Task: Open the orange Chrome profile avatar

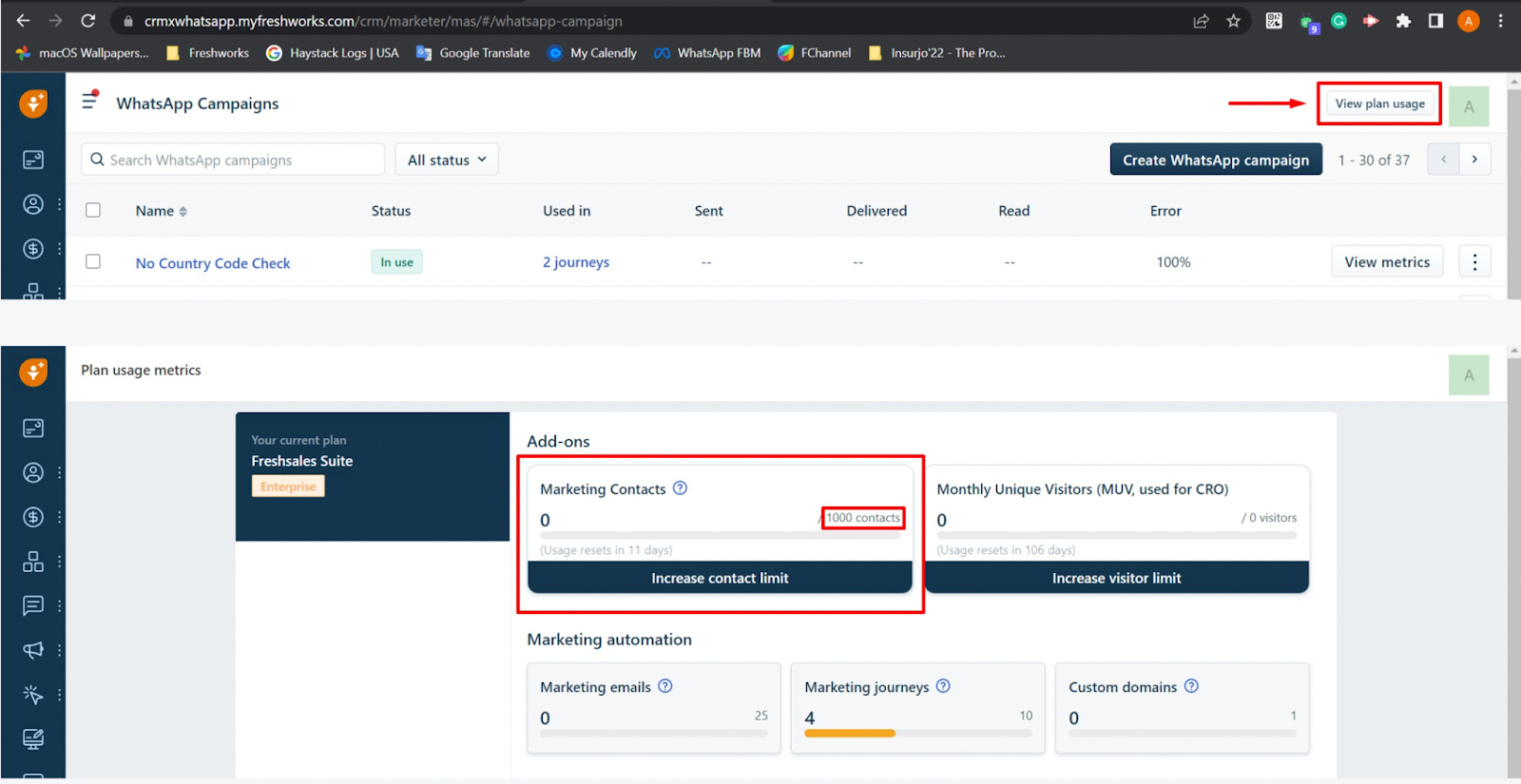Action: click(x=1469, y=21)
